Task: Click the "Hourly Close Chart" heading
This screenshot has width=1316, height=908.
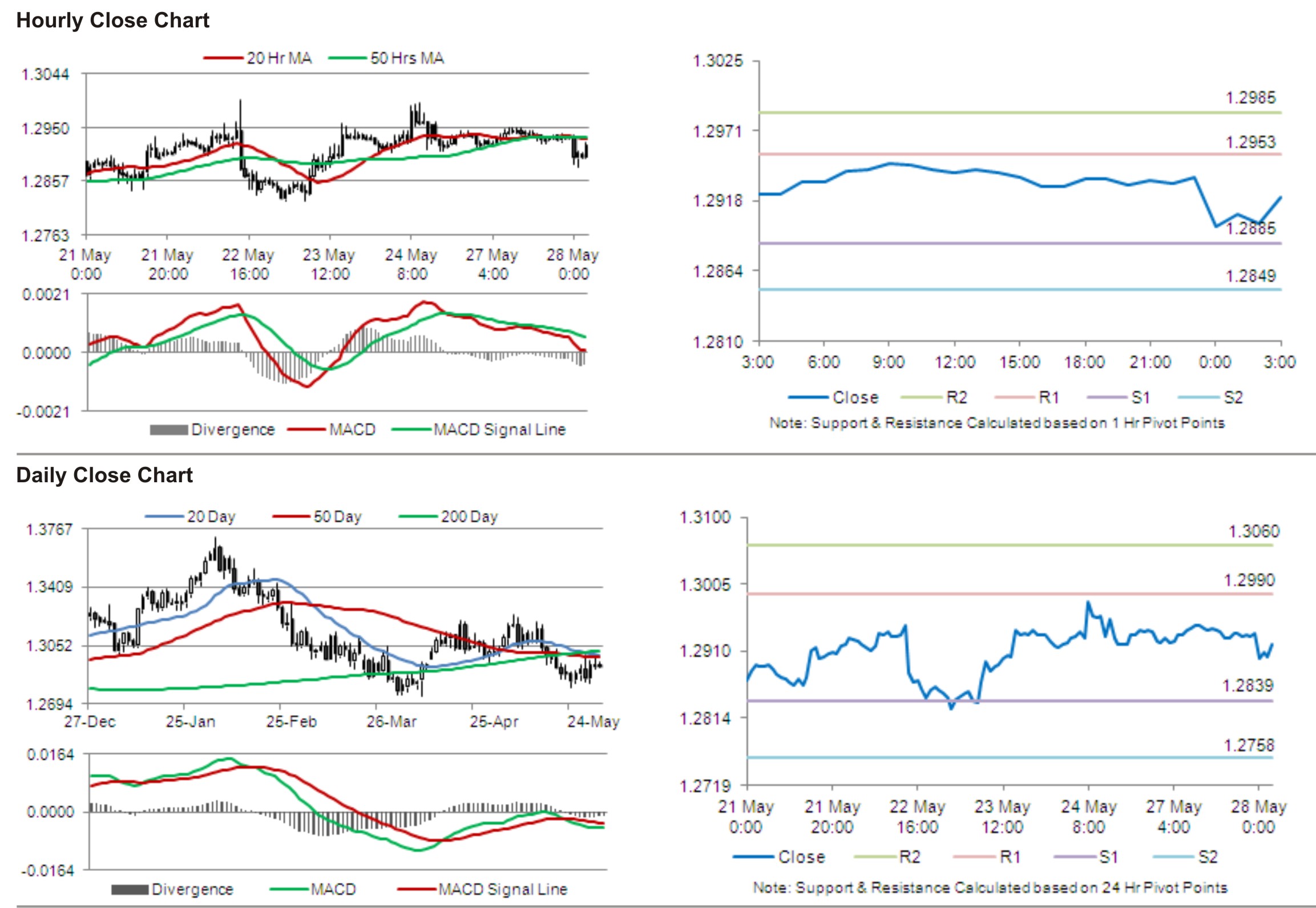Action: point(112,21)
